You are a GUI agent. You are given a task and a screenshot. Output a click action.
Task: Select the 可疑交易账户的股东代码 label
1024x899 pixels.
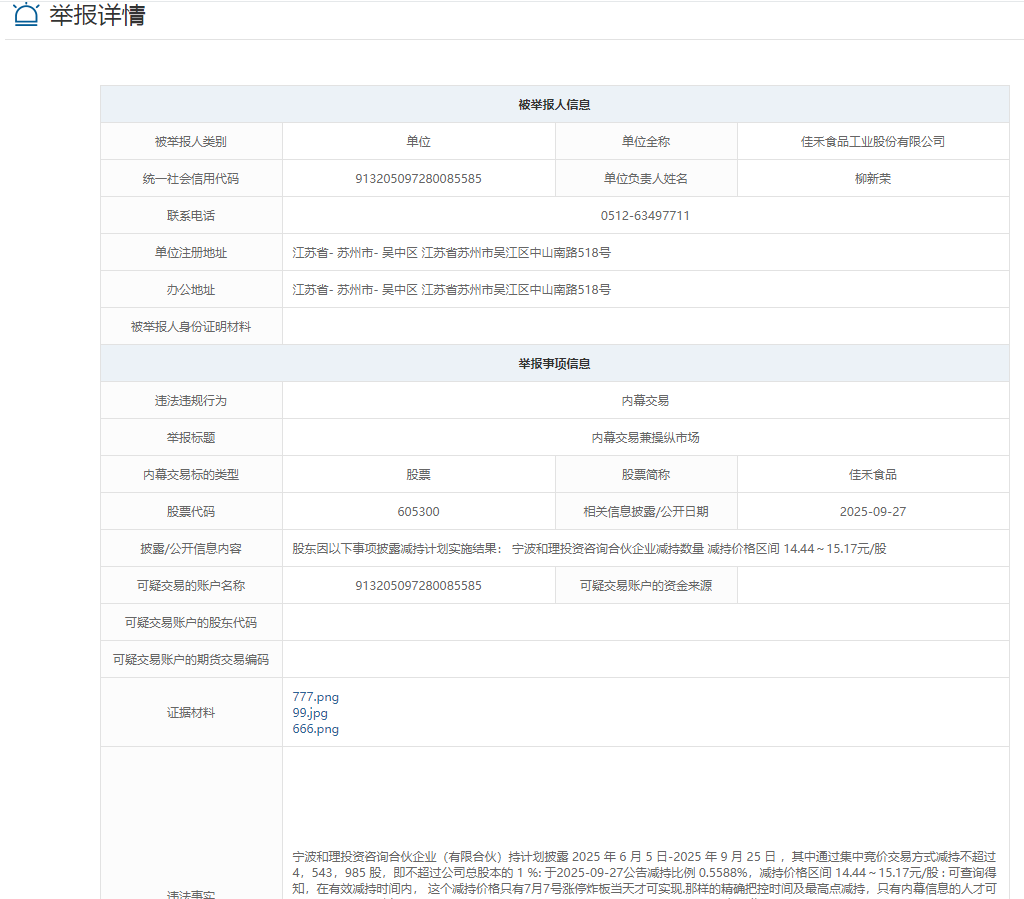tap(191, 623)
